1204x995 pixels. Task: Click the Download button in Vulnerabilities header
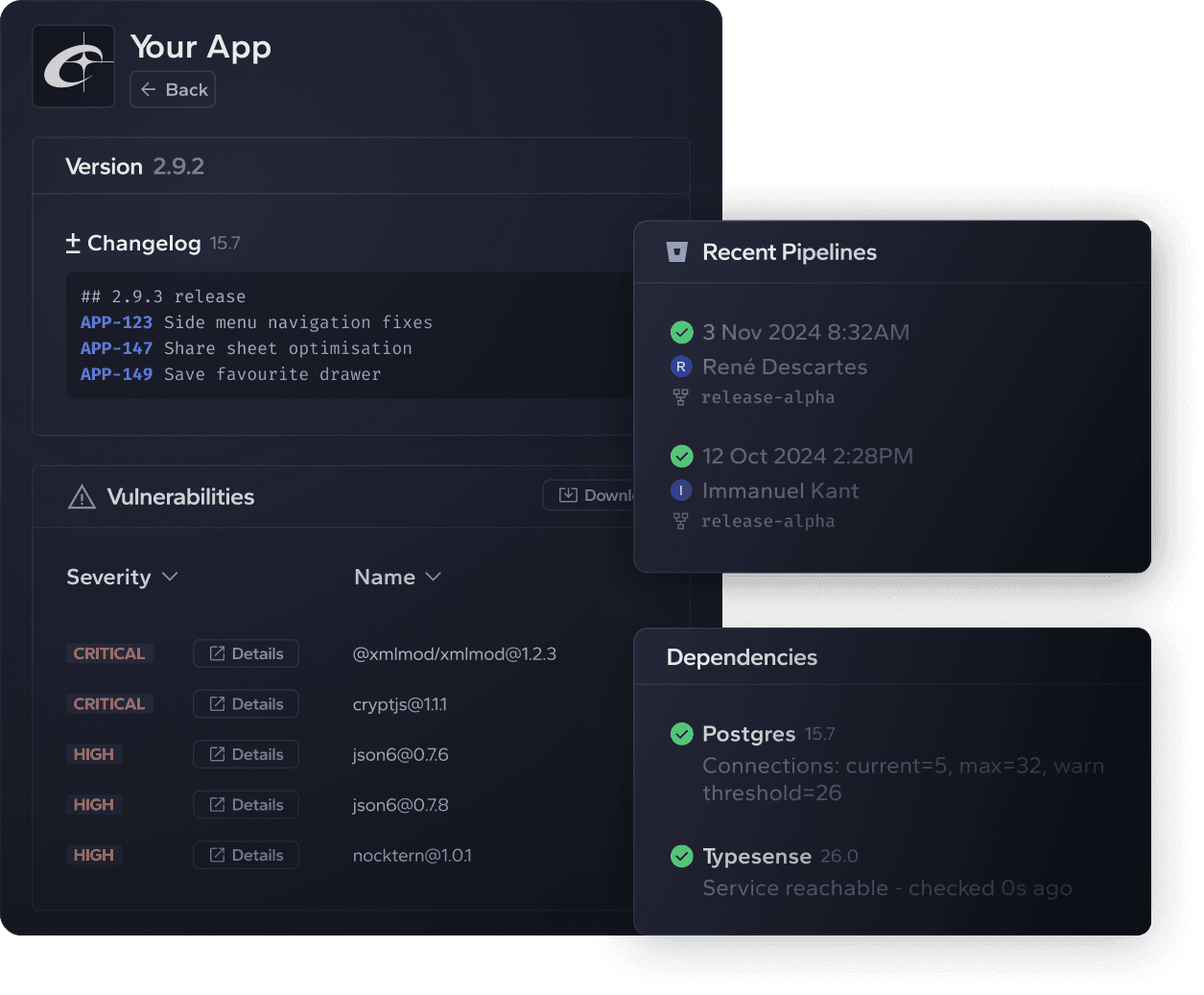(592, 495)
